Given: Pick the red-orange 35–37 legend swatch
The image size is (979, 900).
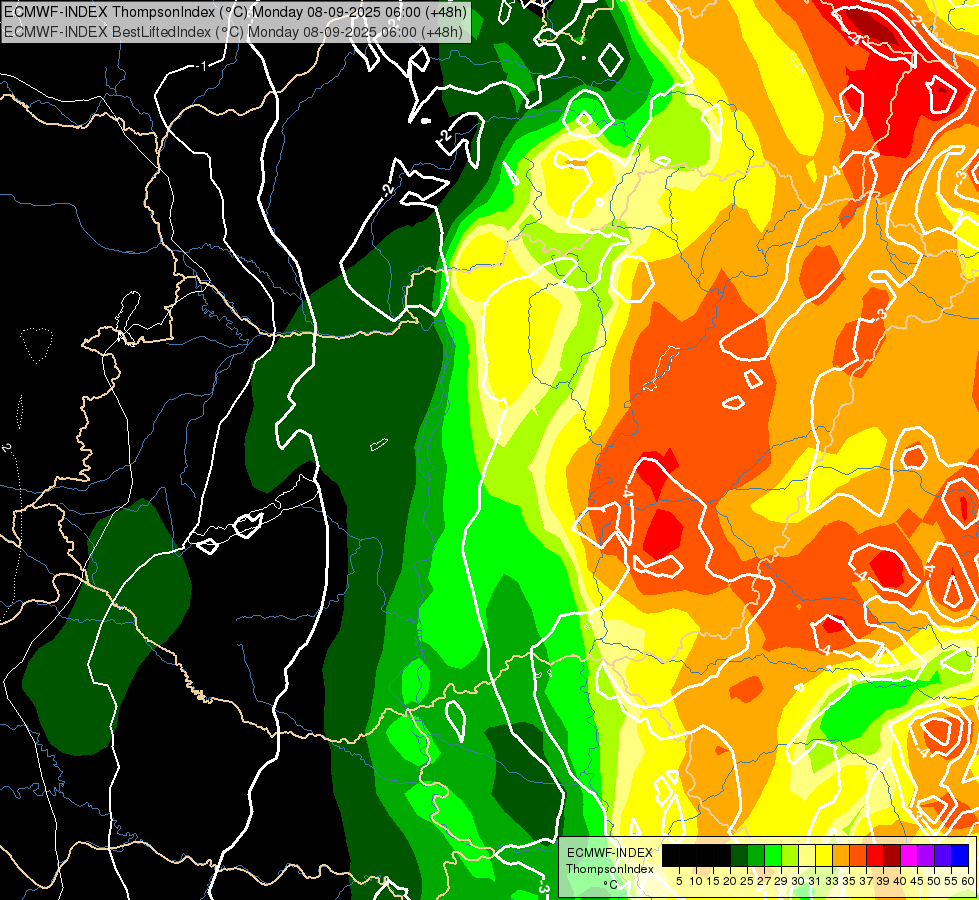Looking at the screenshot, I should click(x=858, y=855).
